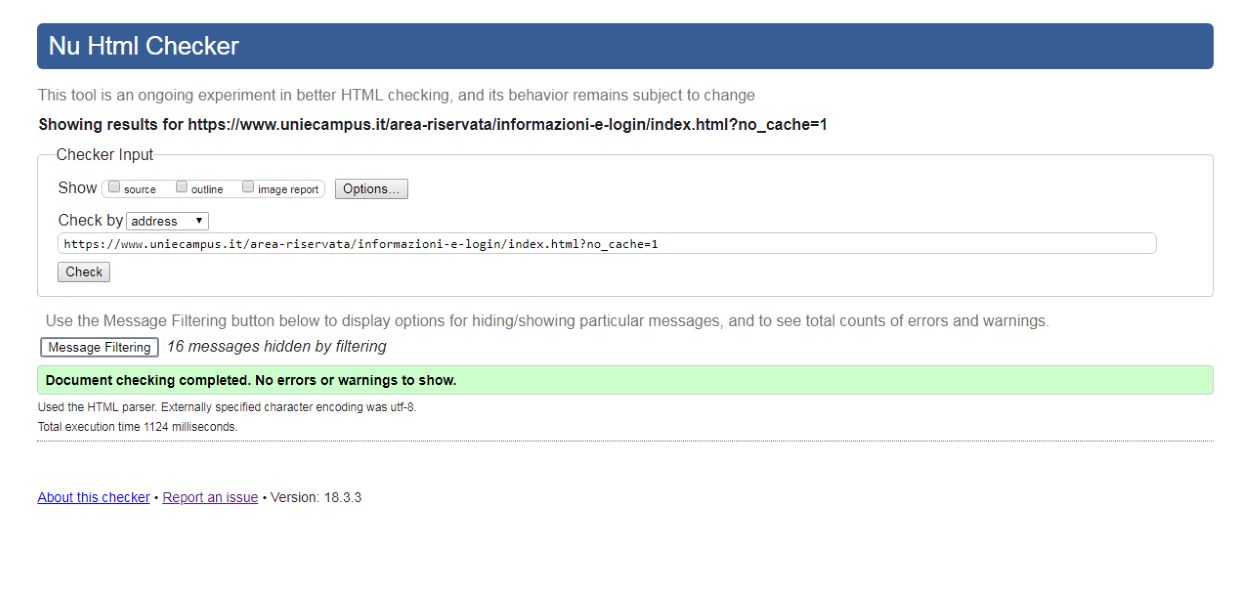Click the 'Version: 18.3.3' text
The width and height of the screenshot is (1250, 614).
(316, 497)
